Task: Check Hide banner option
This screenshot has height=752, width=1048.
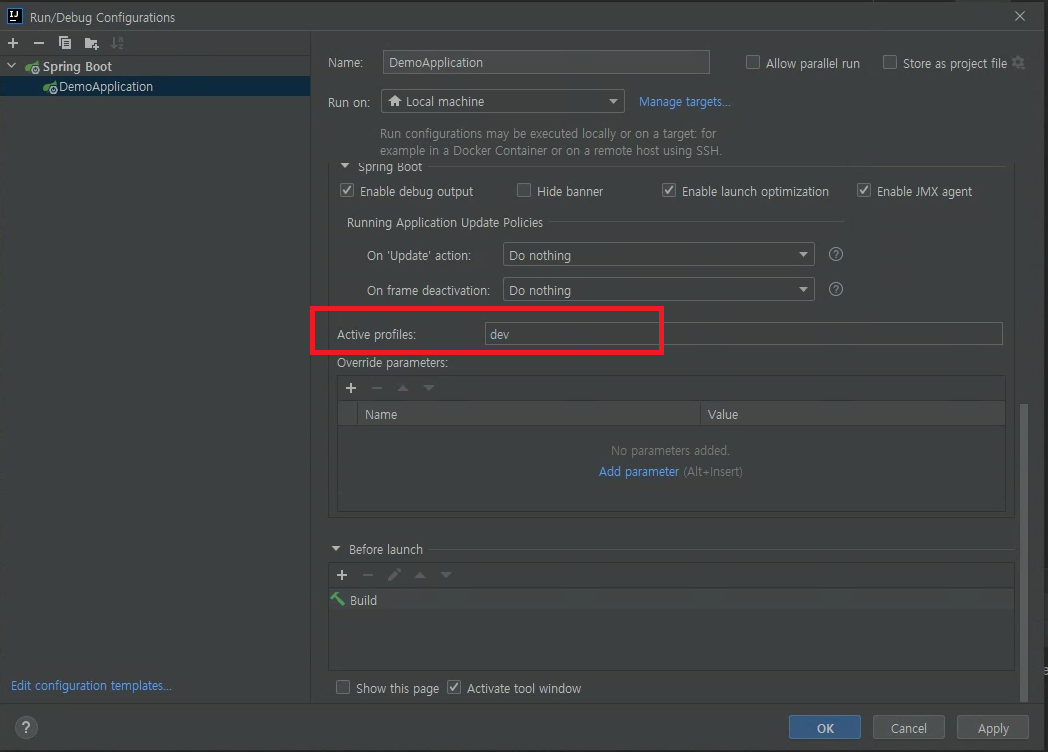Action: [524, 191]
